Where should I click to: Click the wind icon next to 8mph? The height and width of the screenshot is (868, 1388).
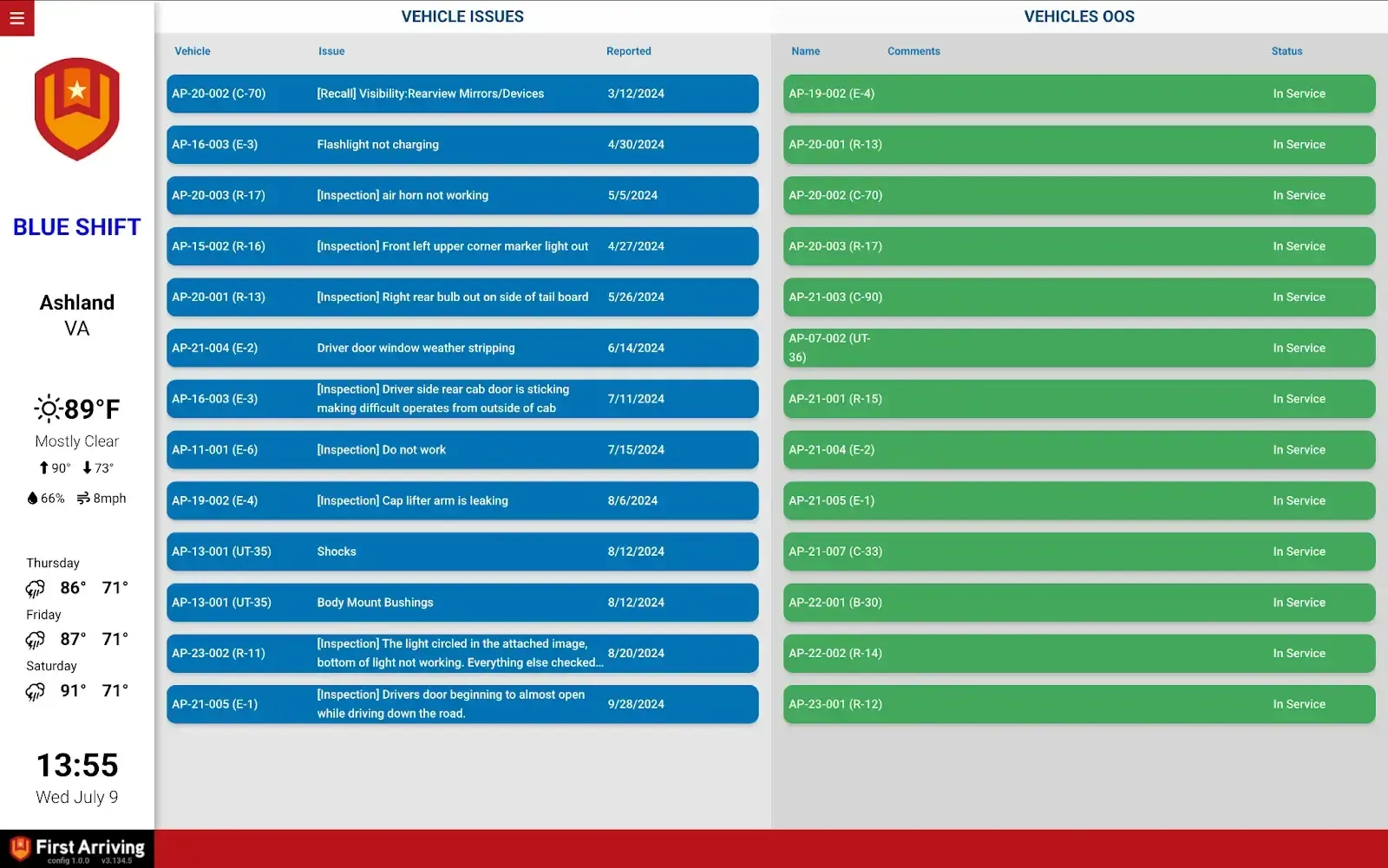(83, 498)
